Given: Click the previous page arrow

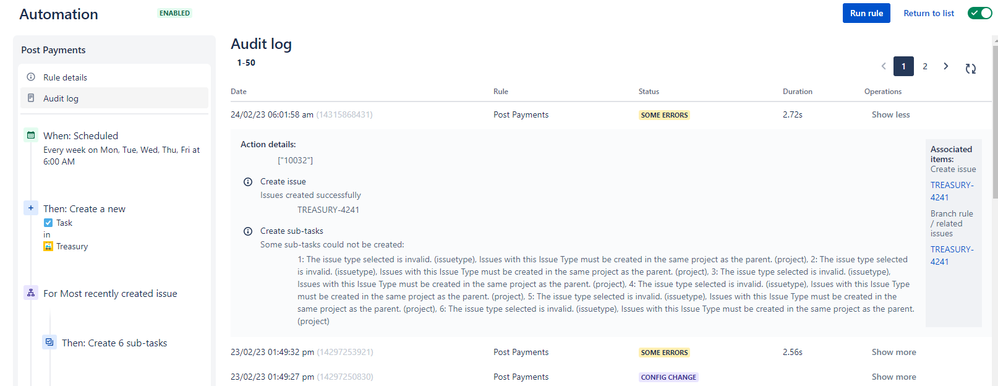Looking at the screenshot, I should point(883,66).
